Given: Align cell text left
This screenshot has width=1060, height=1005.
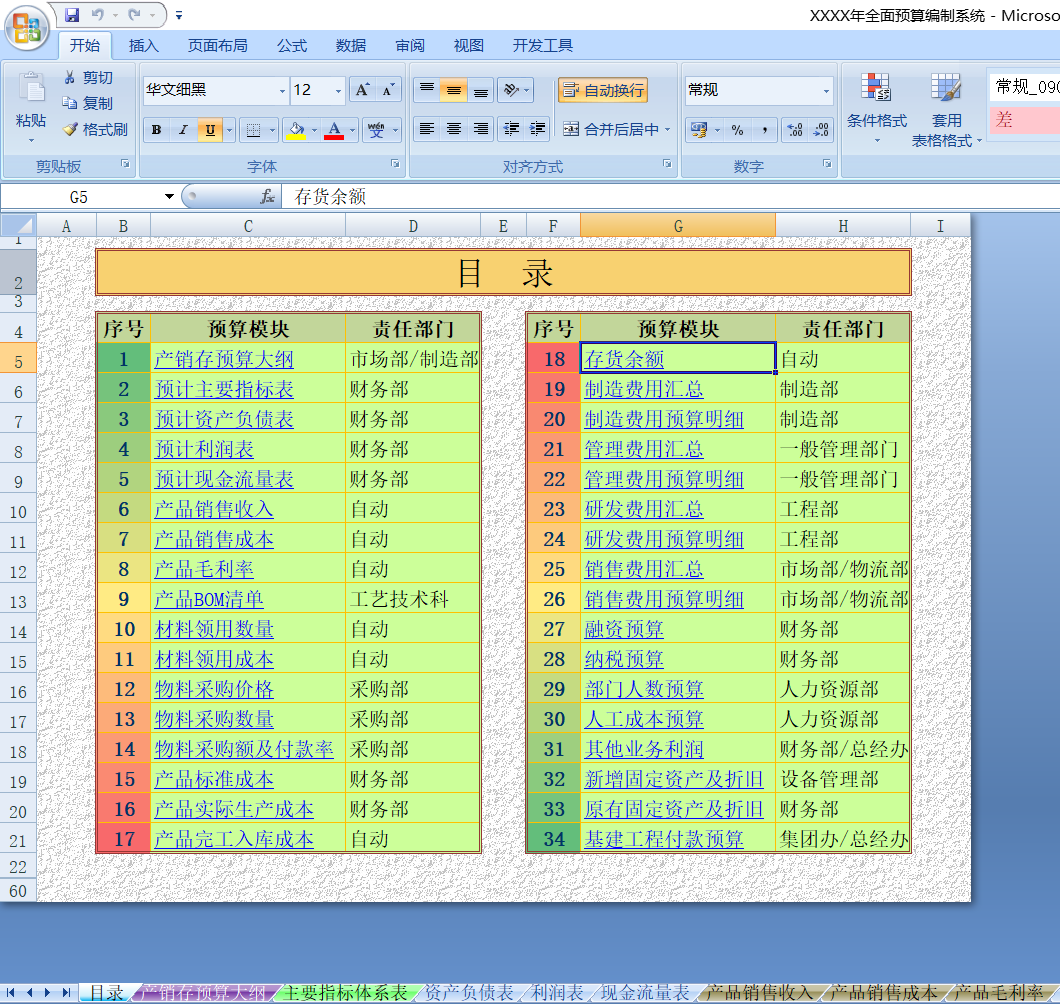Looking at the screenshot, I should point(427,128).
